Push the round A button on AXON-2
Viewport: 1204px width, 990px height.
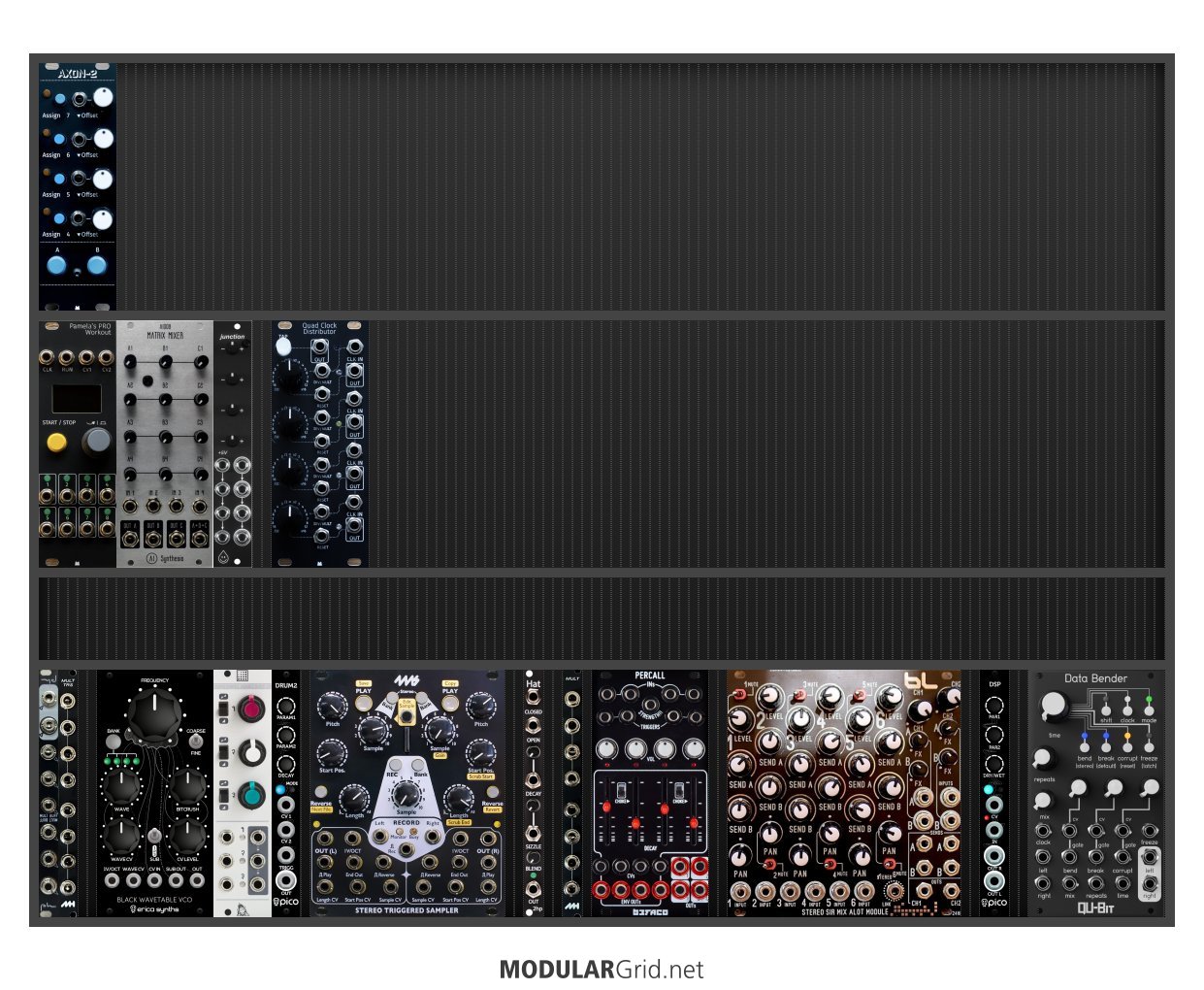coord(57,264)
